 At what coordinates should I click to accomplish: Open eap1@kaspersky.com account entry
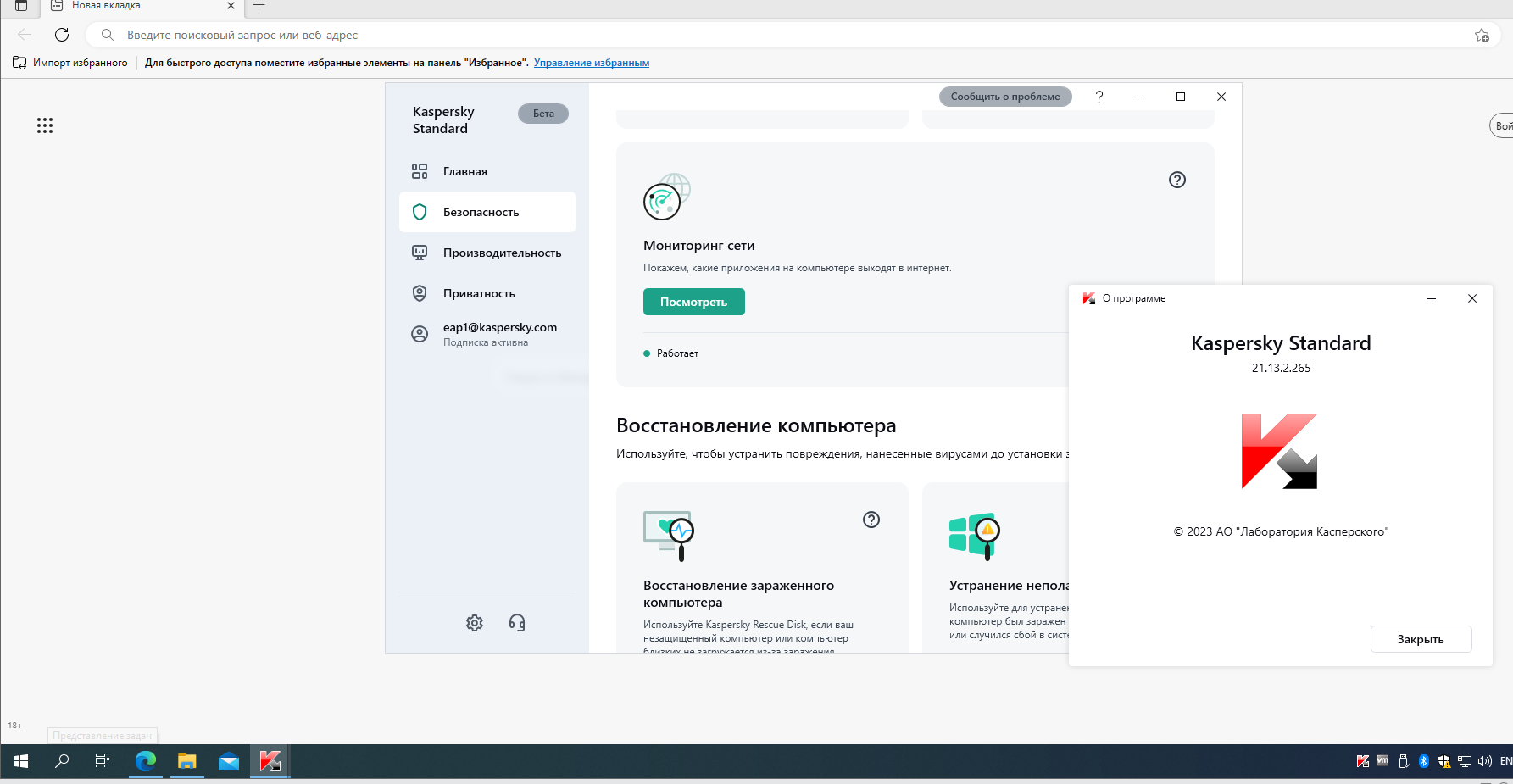click(x=487, y=334)
